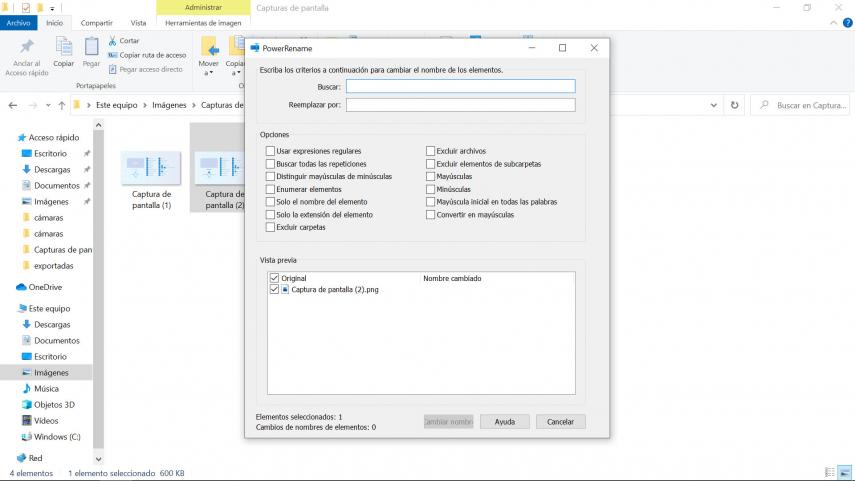
Task: Open OneDrive in the navigation pane
Action: click(45, 287)
